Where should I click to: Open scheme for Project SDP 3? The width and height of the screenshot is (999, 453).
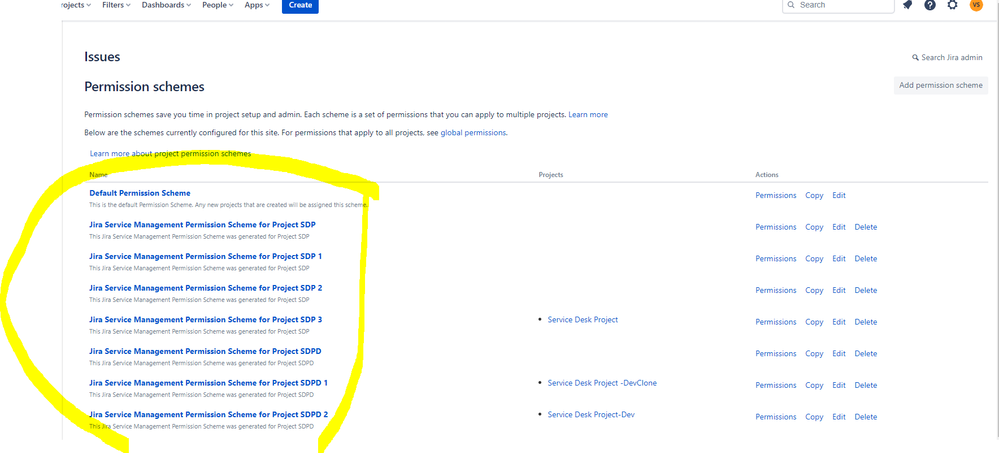click(x=205, y=319)
